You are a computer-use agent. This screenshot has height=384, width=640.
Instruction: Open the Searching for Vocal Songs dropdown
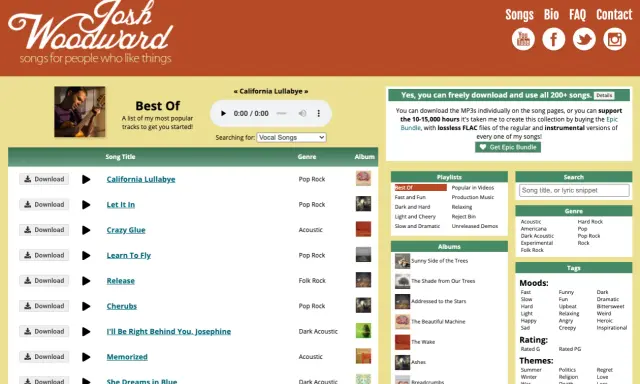point(291,138)
